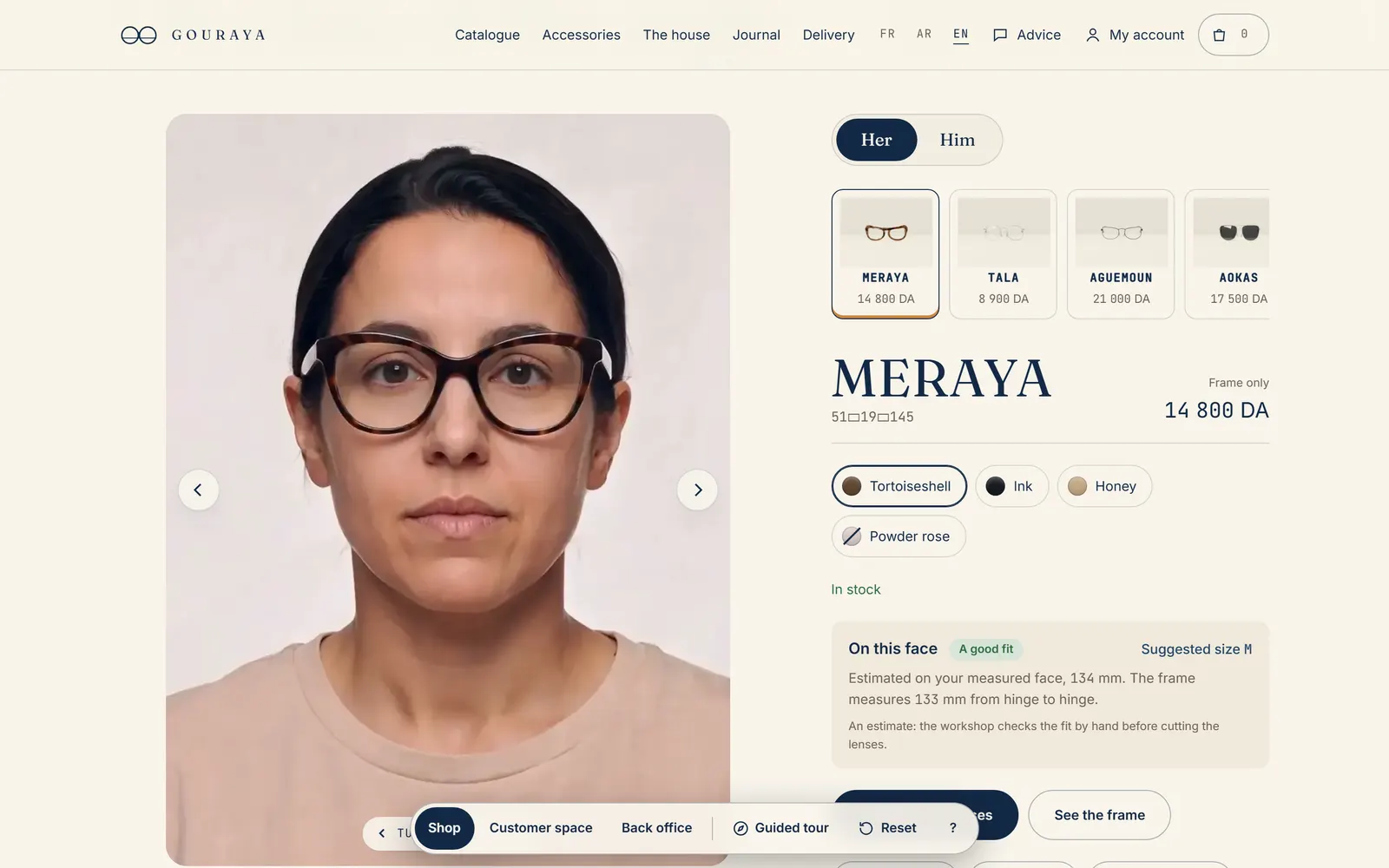Screen dimensions: 1389x868
Task: Switch language to AR
Action: coord(924,34)
